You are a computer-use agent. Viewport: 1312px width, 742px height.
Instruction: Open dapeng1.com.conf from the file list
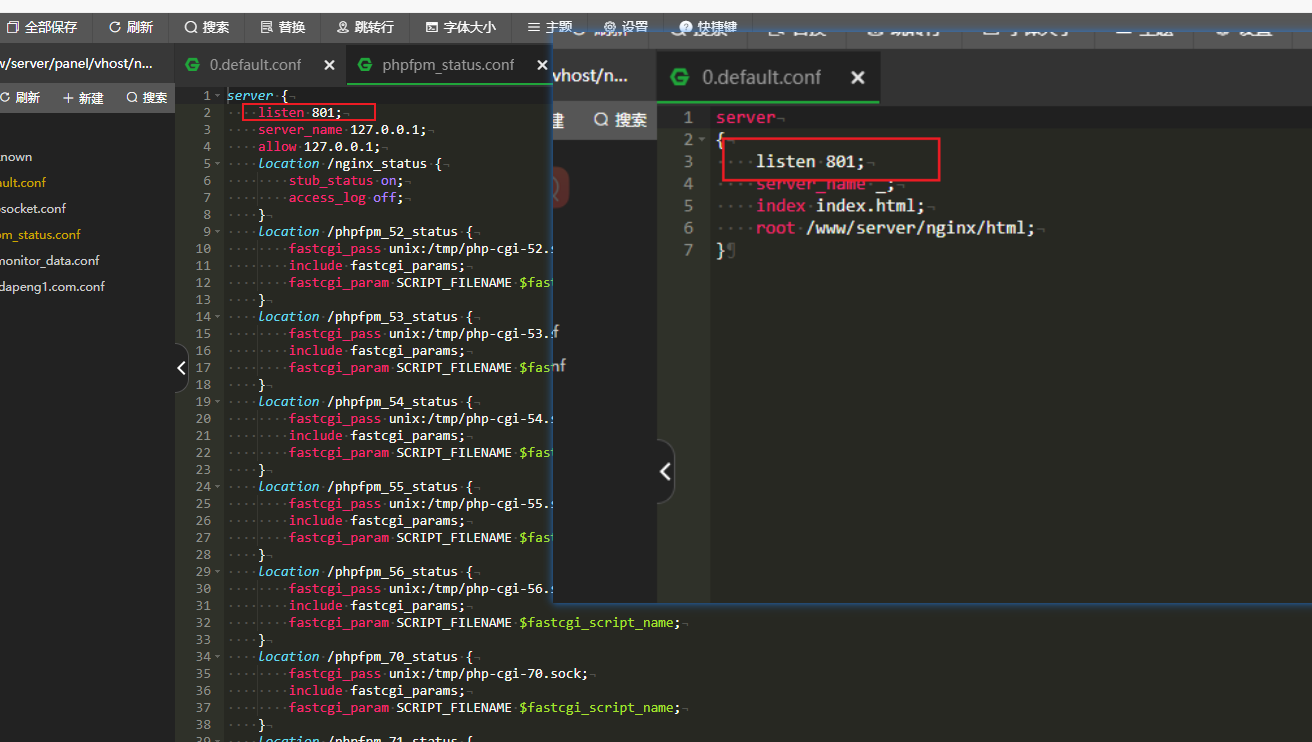tap(52, 286)
